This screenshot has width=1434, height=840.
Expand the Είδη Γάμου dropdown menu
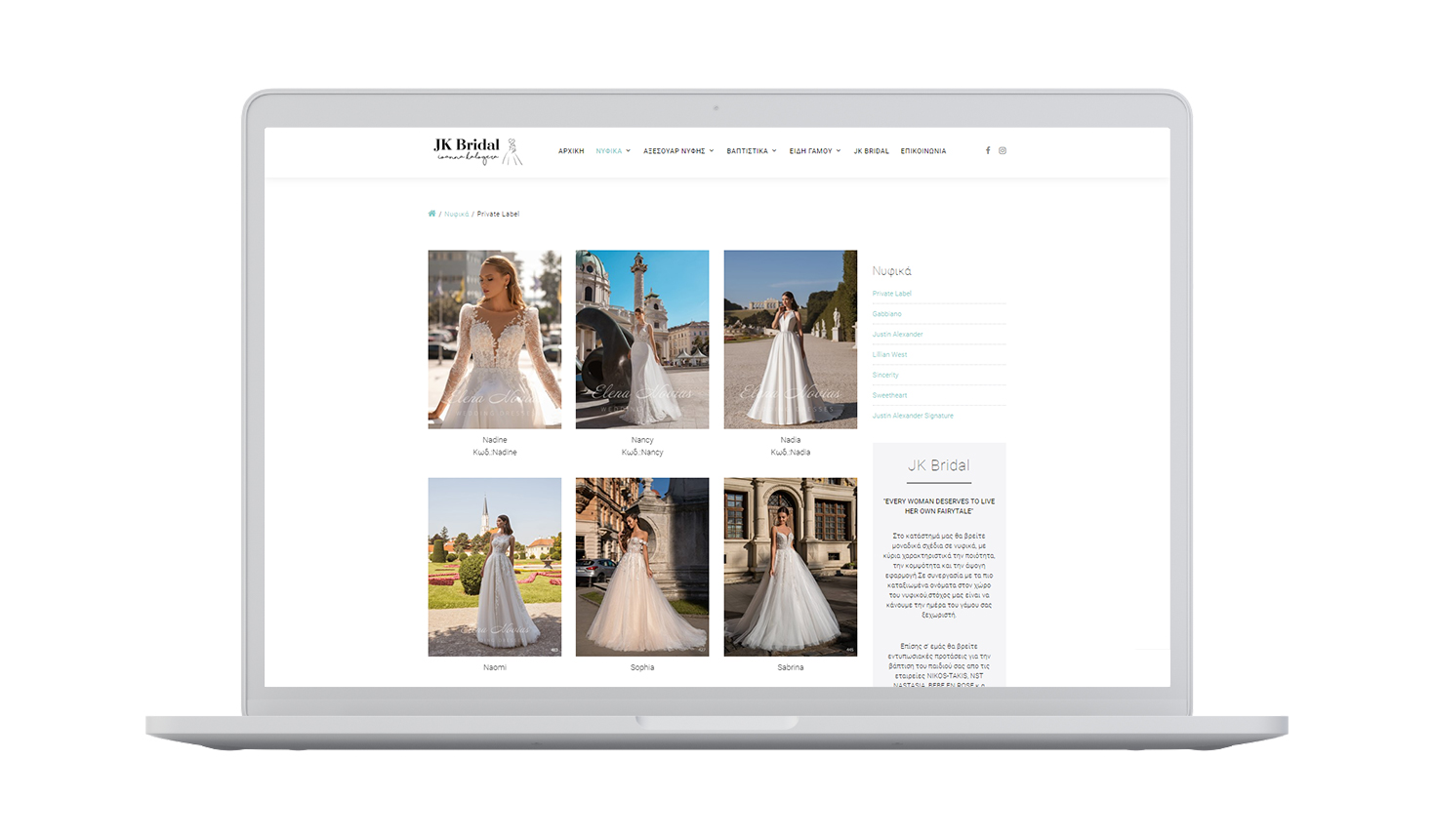814,151
